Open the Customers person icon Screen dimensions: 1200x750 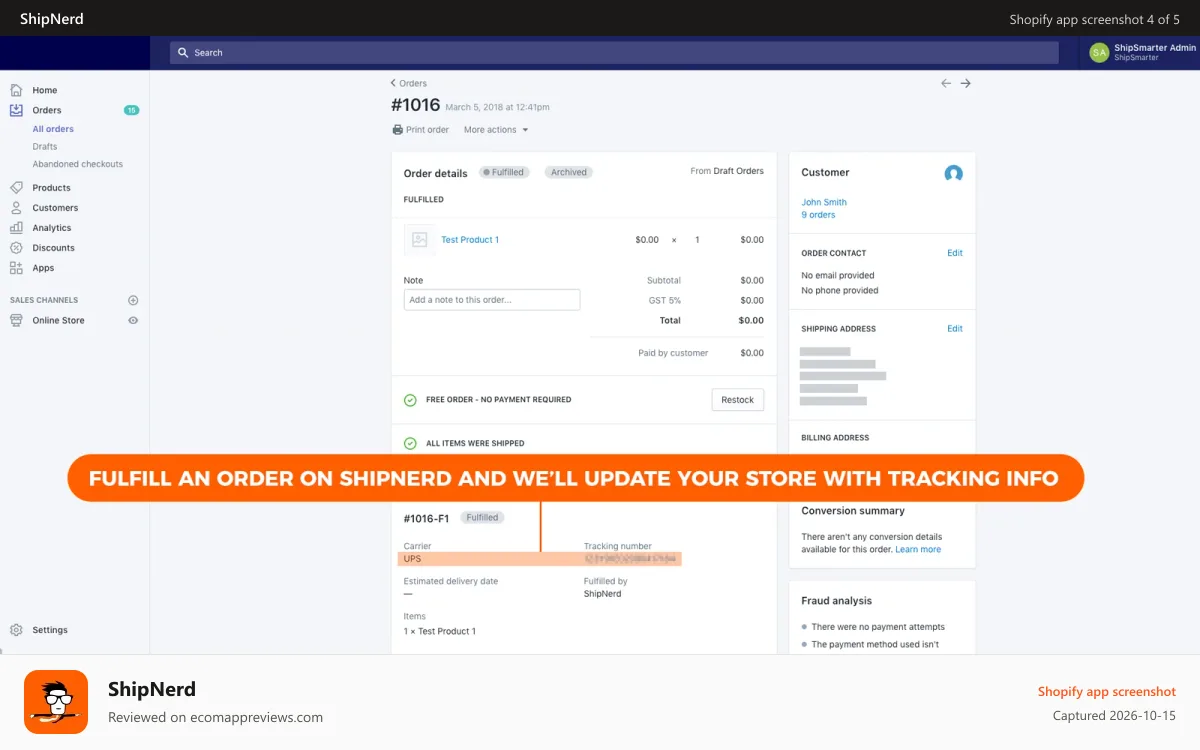point(16,208)
